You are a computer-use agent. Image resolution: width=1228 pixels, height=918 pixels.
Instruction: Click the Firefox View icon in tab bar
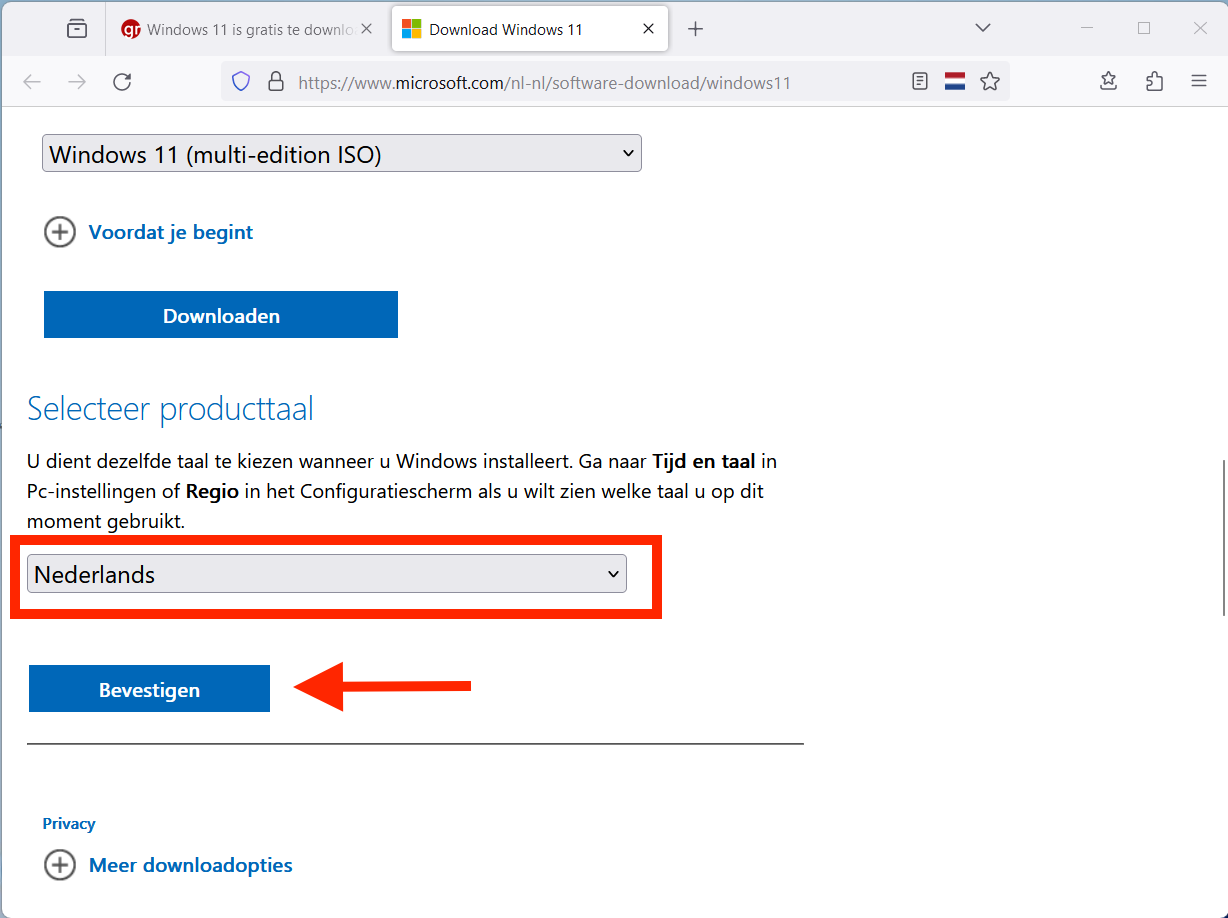77,29
